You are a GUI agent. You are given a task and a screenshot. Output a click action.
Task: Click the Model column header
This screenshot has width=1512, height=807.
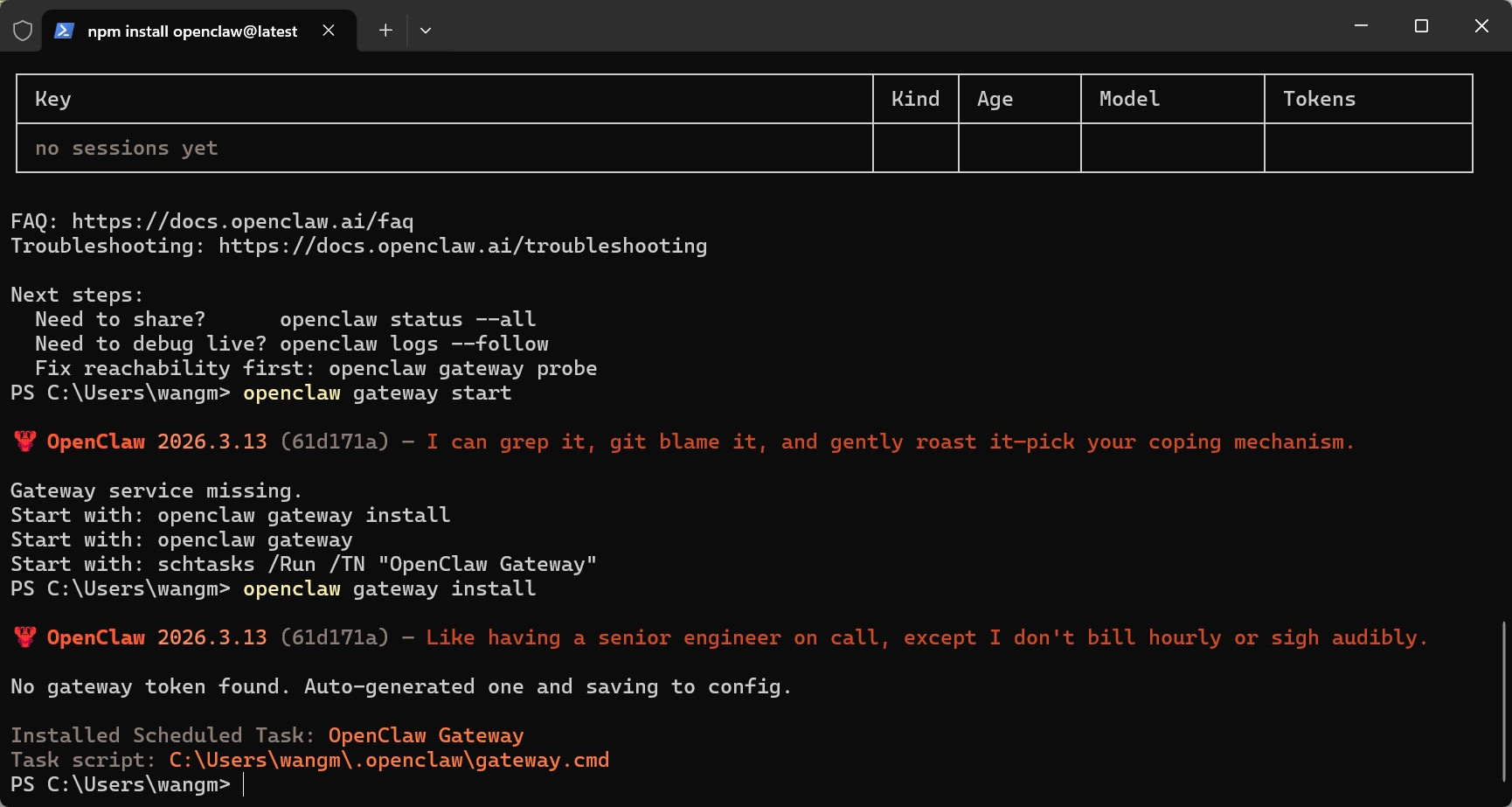click(1129, 99)
